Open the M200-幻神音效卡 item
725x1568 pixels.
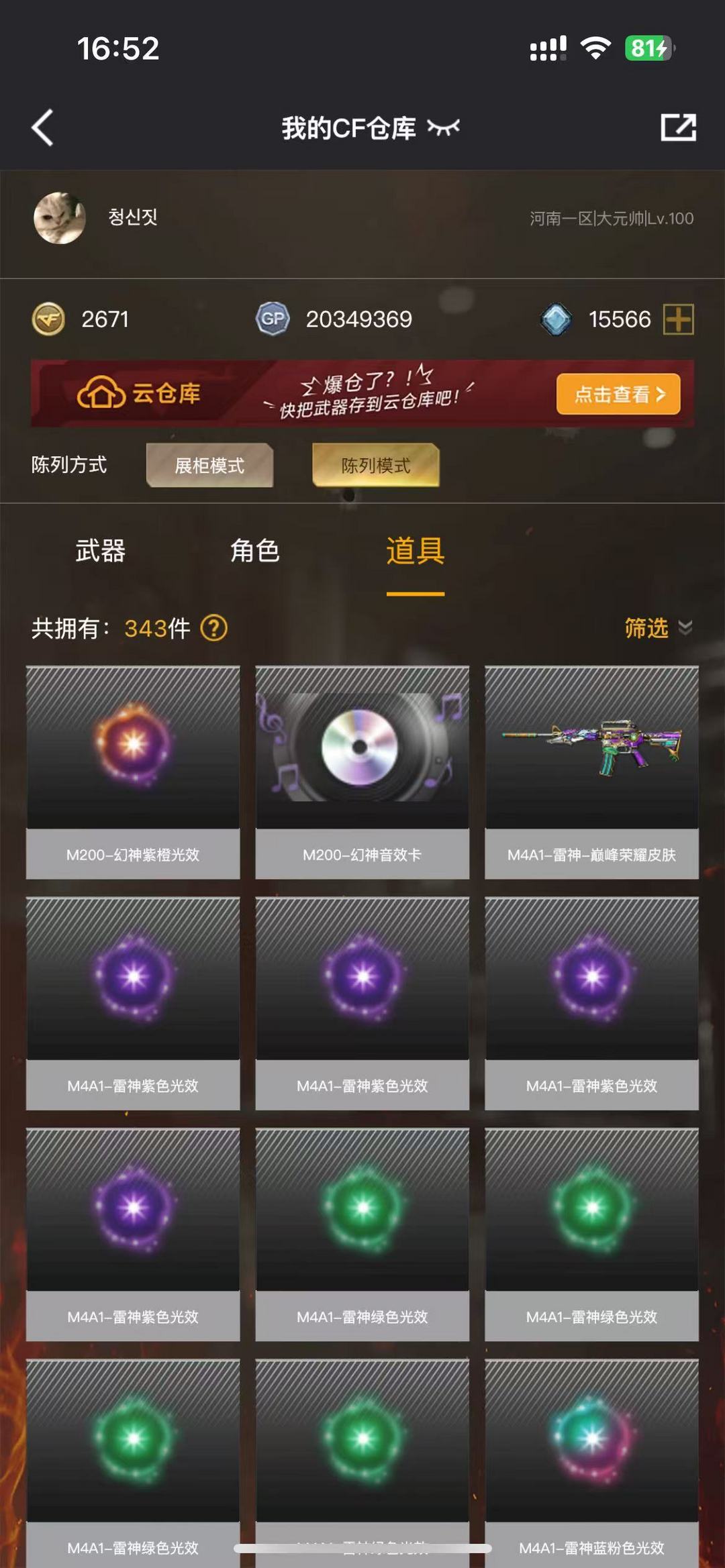point(362,772)
